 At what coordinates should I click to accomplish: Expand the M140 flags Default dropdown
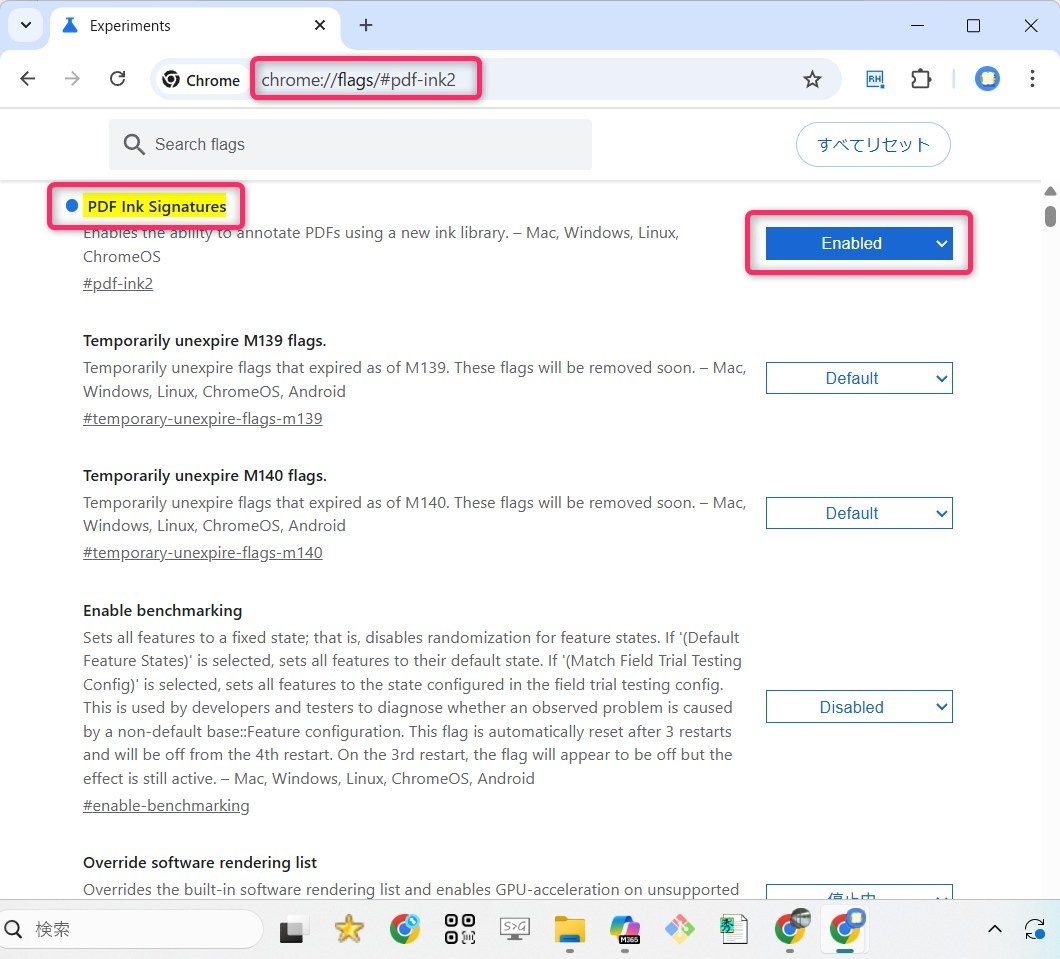point(858,513)
